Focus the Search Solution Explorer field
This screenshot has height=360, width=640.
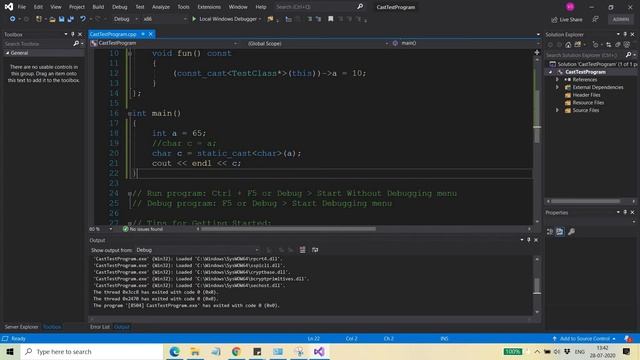pyautogui.click(x=585, y=55)
